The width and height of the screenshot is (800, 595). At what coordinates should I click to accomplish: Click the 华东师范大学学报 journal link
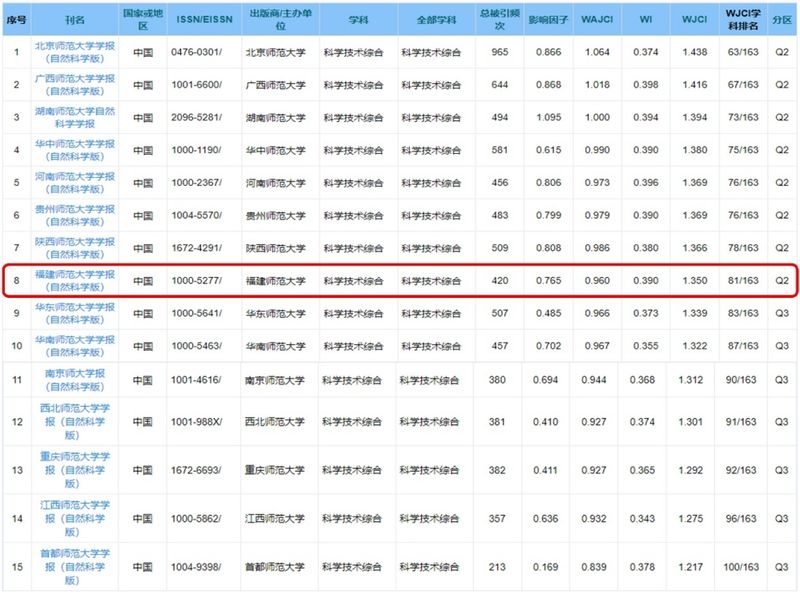pos(75,313)
